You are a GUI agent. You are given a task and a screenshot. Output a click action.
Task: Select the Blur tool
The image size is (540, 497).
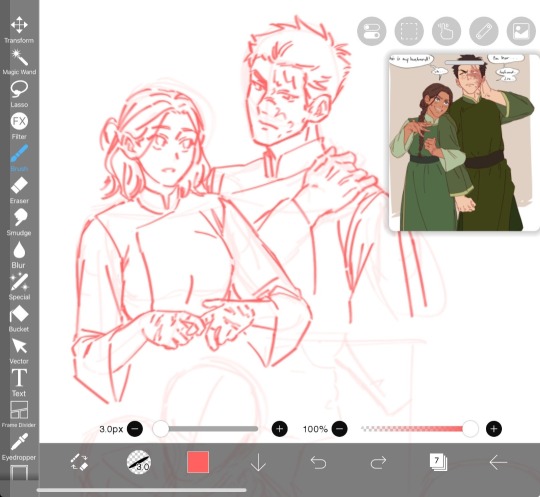19,255
